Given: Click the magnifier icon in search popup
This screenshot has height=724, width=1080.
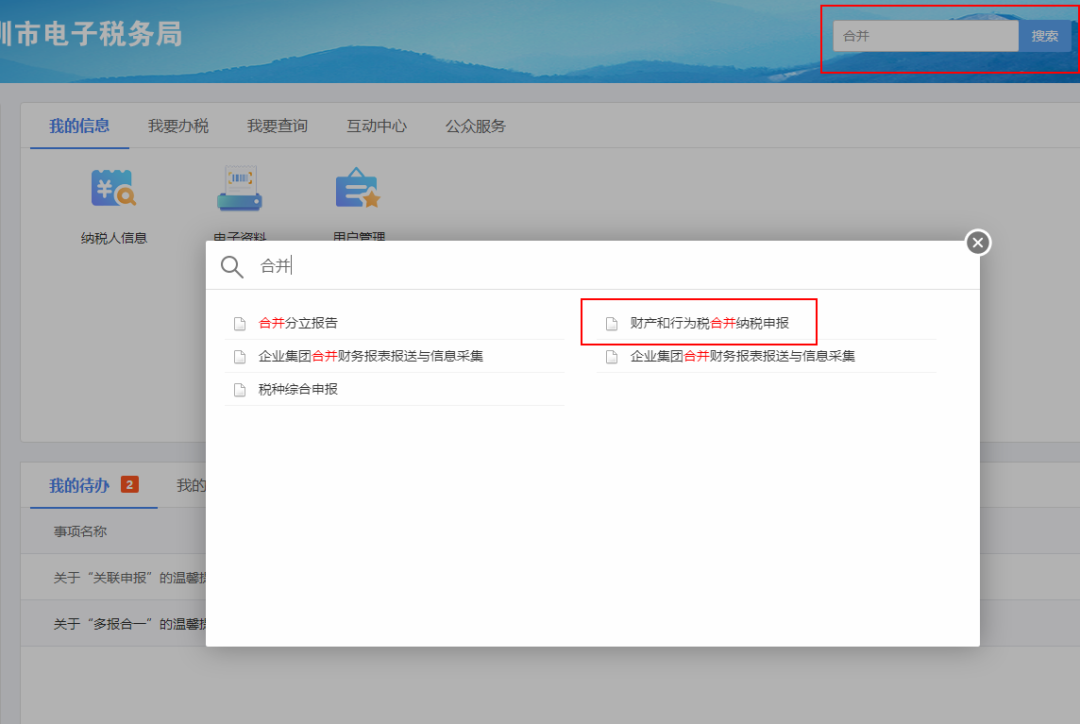Looking at the screenshot, I should tap(232, 267).
